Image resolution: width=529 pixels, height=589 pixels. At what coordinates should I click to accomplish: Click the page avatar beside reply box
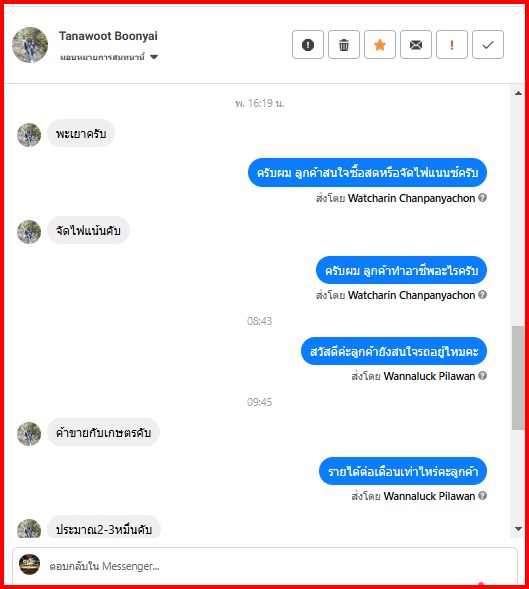[x=30, y=564]
